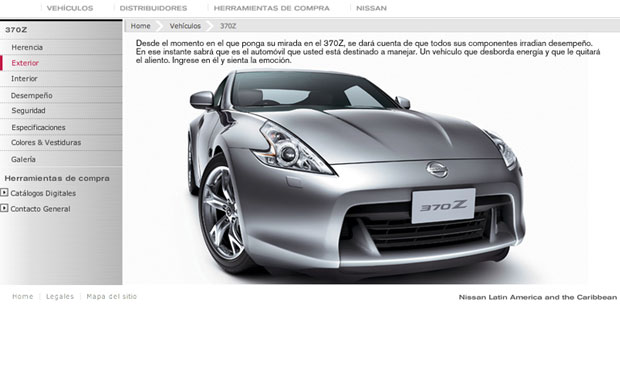The height and width of the screenshot is (380, 620).
Task: Select 370Z in the breadcrumb
Action: [228, 26]
